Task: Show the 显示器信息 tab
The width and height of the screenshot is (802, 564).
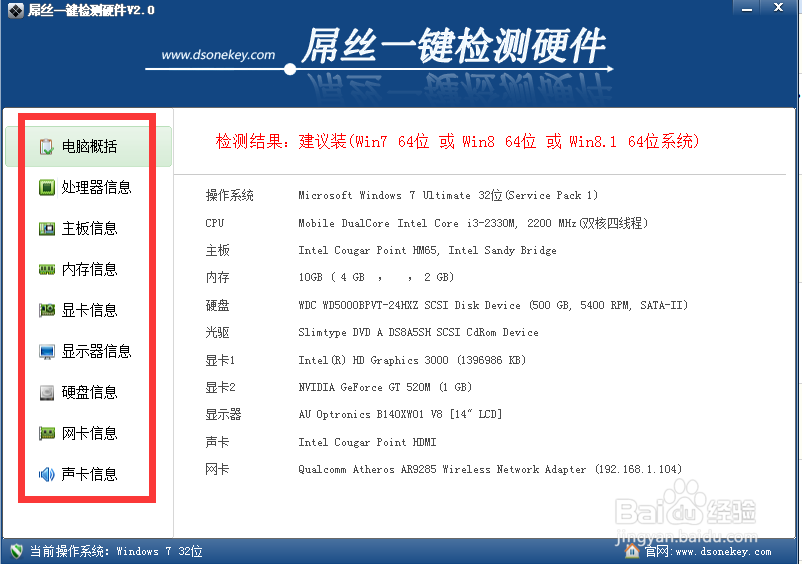Action: point(96,352)
